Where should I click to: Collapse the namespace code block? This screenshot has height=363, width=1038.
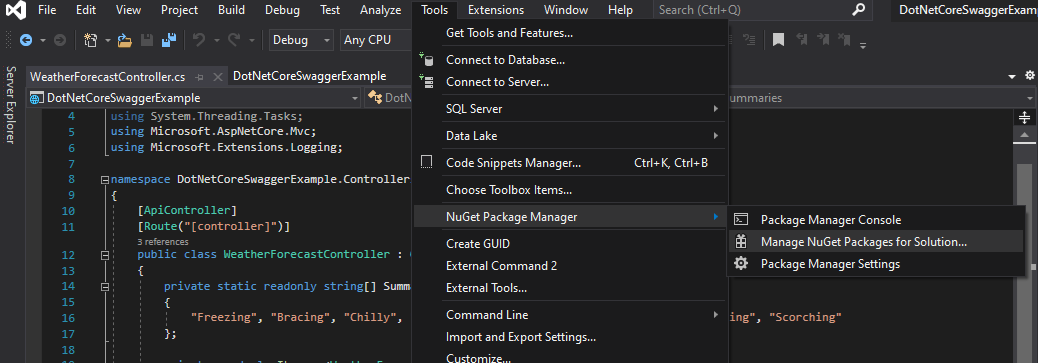point(104,180)
